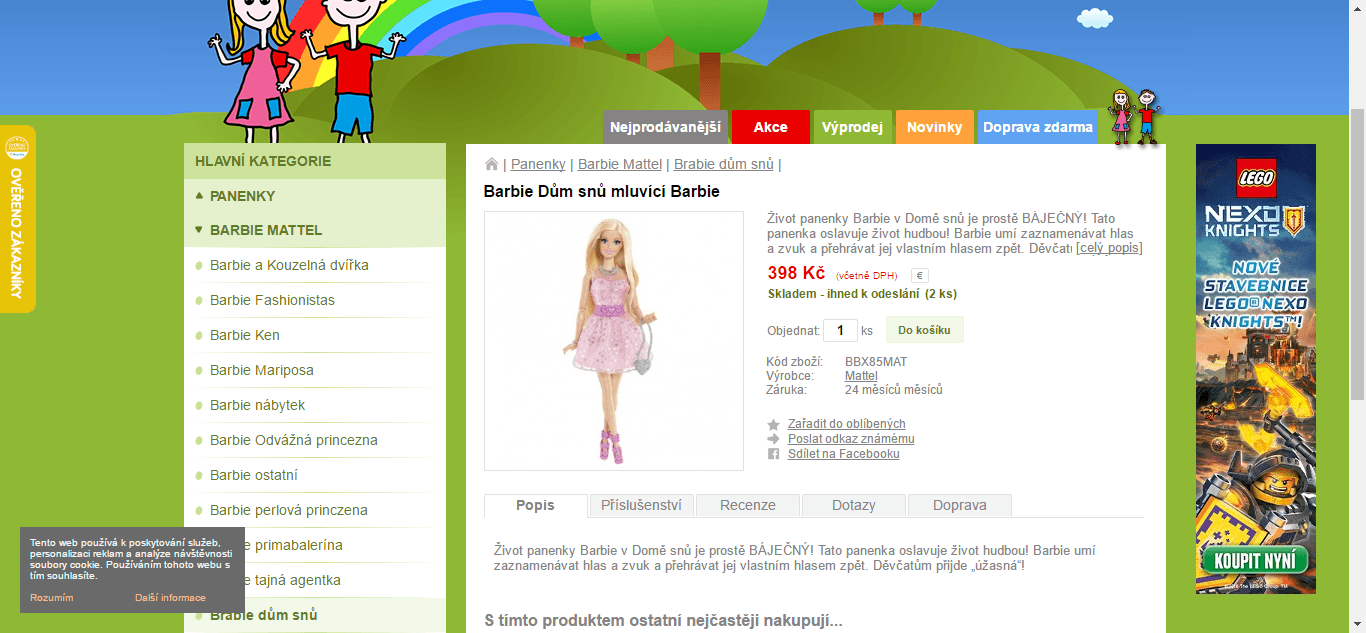The width and height of the screenshot is (1366, 633).
Task: Open the Panenky breadcrumb link
Action: [538, 164]
